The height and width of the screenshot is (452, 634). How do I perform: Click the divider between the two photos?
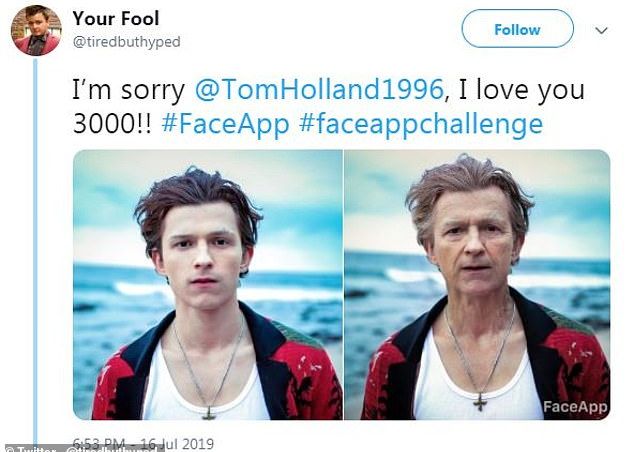(343, 284)
